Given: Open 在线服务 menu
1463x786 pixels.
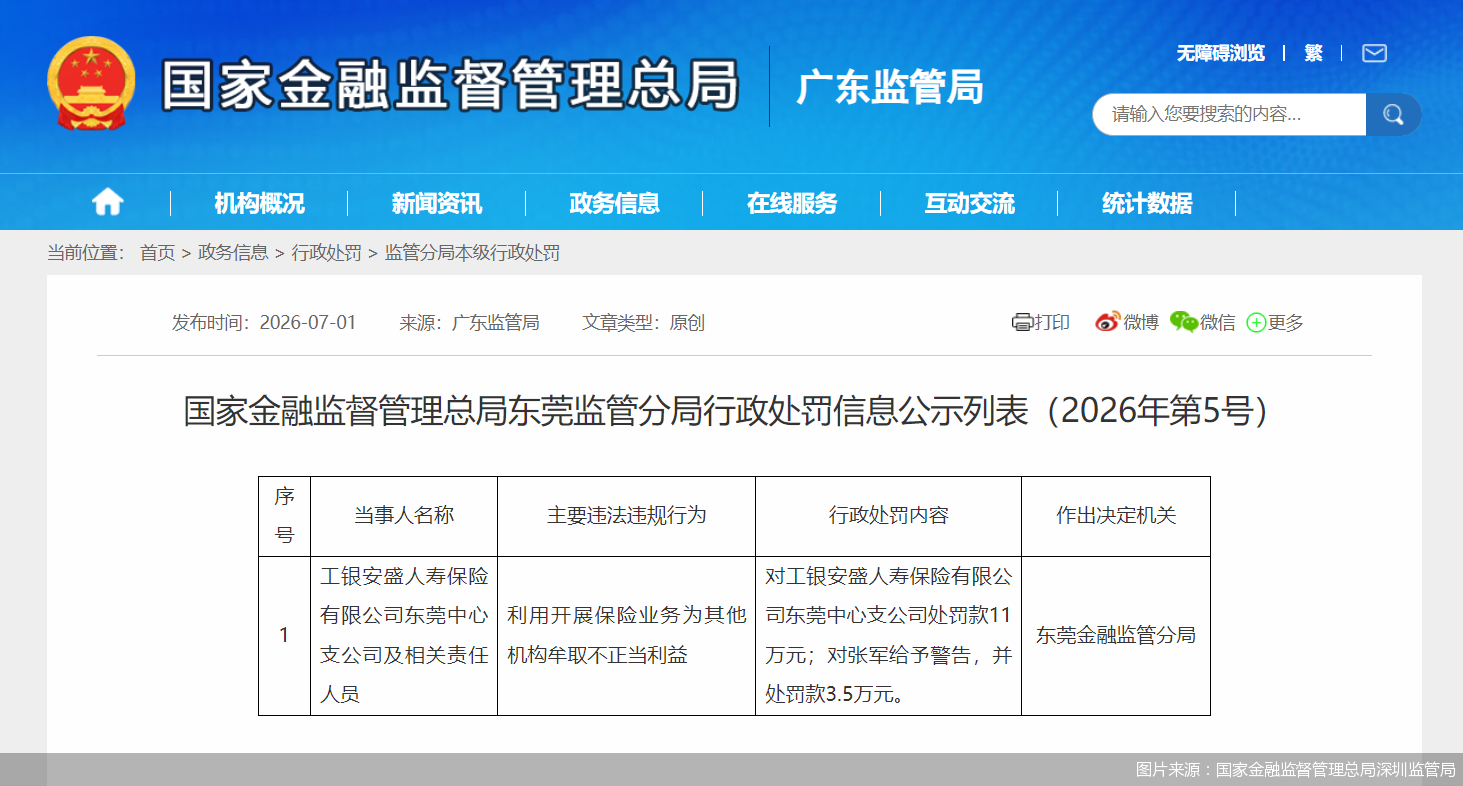Looking at the screenshot, I should [x=792, y=203].
